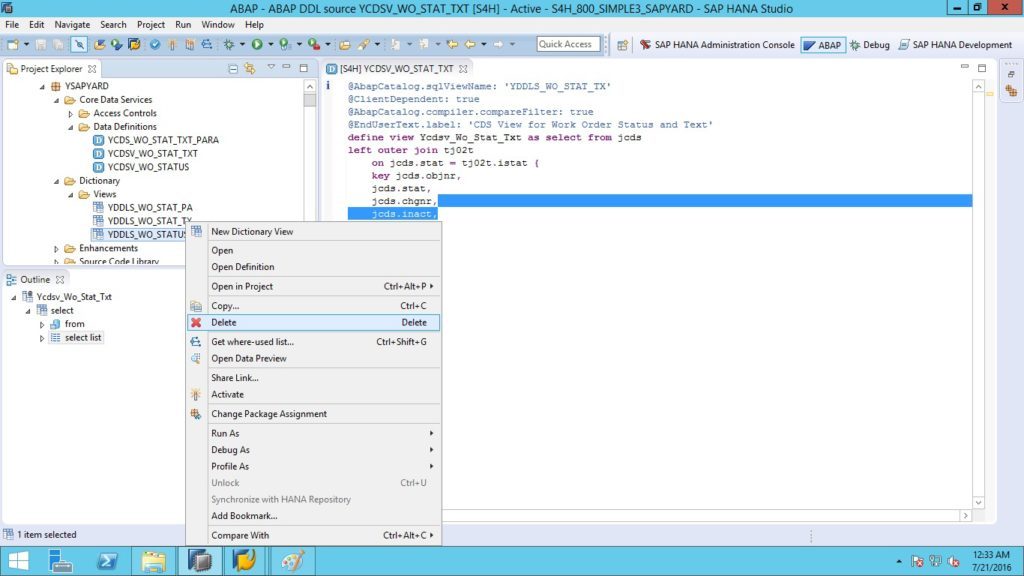Expand the 'from' node in Outline
This screenshot has height=576, width=1024.
point(42,325)
